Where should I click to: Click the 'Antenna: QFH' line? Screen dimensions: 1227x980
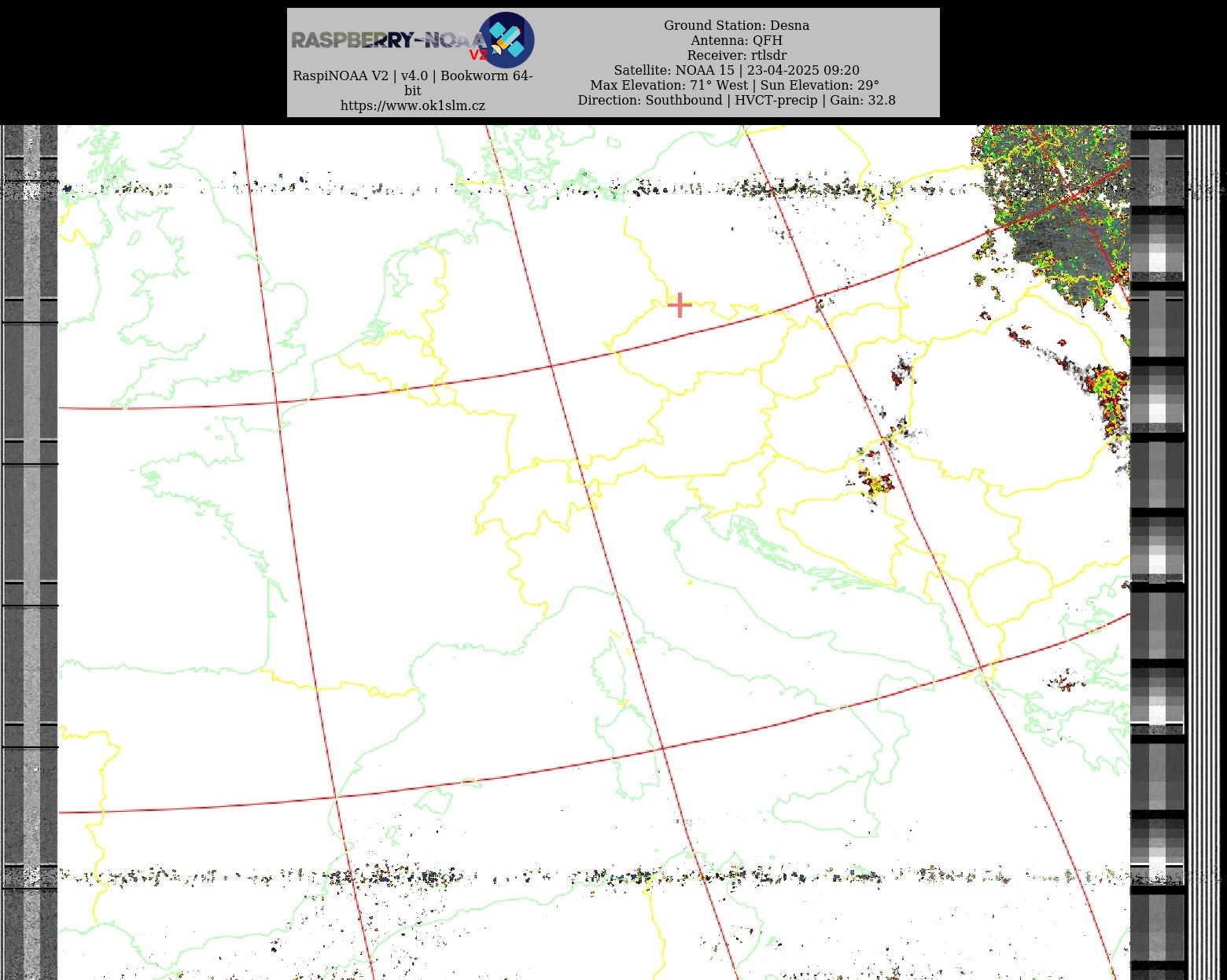[x=736, y=40]
